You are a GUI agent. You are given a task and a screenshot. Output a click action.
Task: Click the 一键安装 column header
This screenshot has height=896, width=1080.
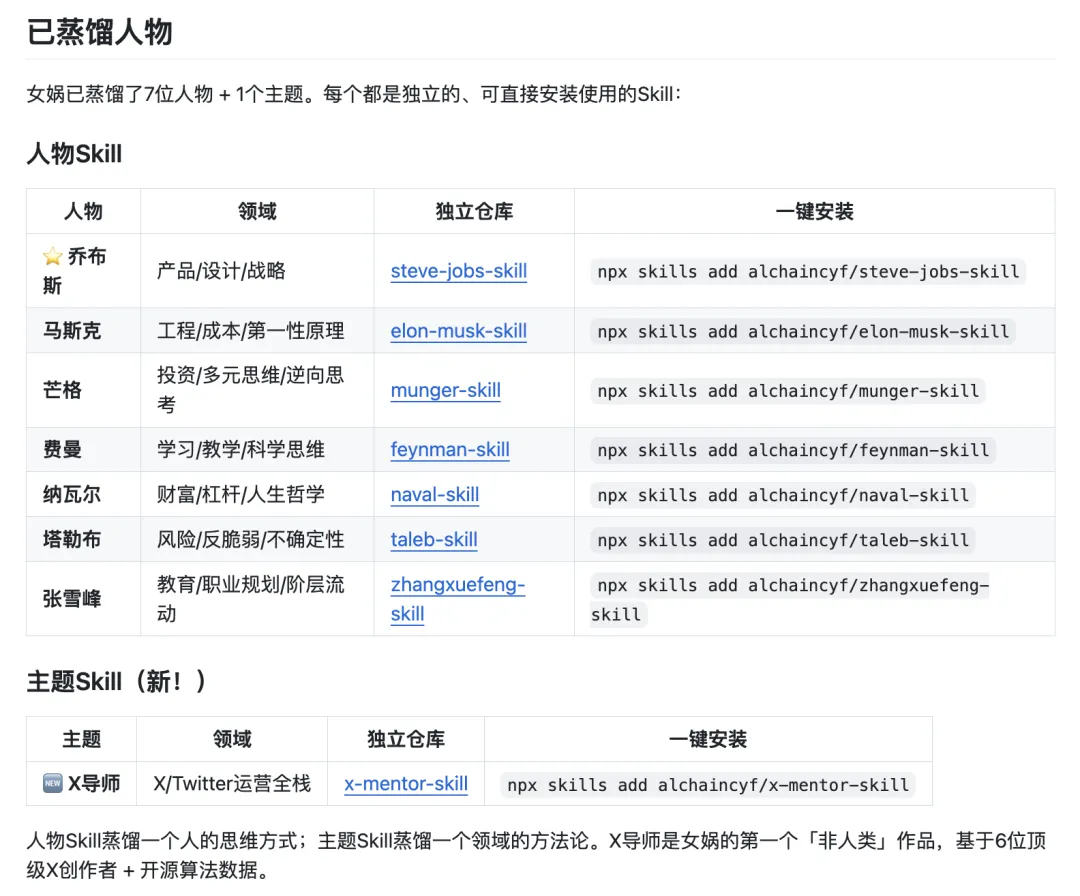[813, 211]
